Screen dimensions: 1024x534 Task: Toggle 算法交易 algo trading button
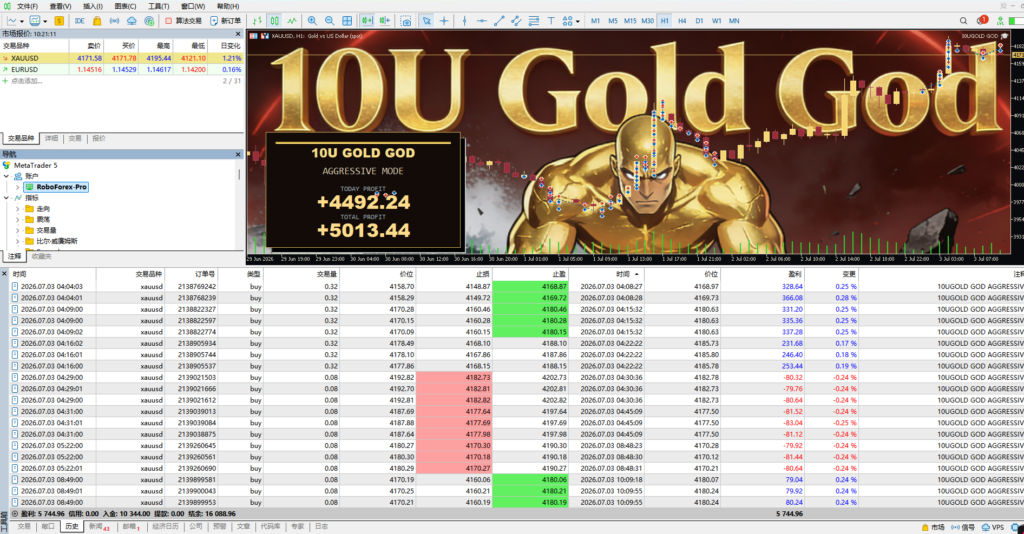click(x=183, y=21)
